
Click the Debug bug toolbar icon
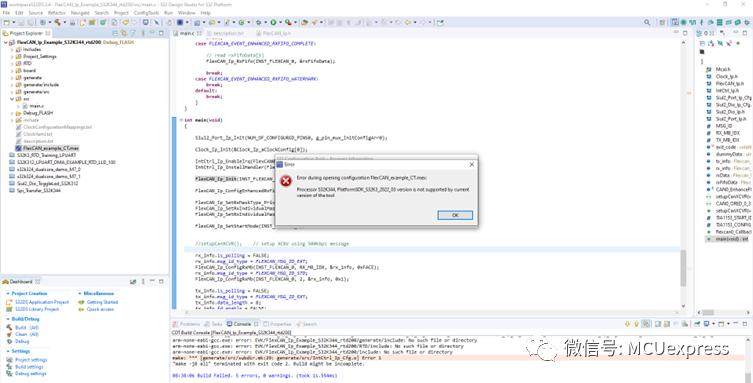[258, 22]
